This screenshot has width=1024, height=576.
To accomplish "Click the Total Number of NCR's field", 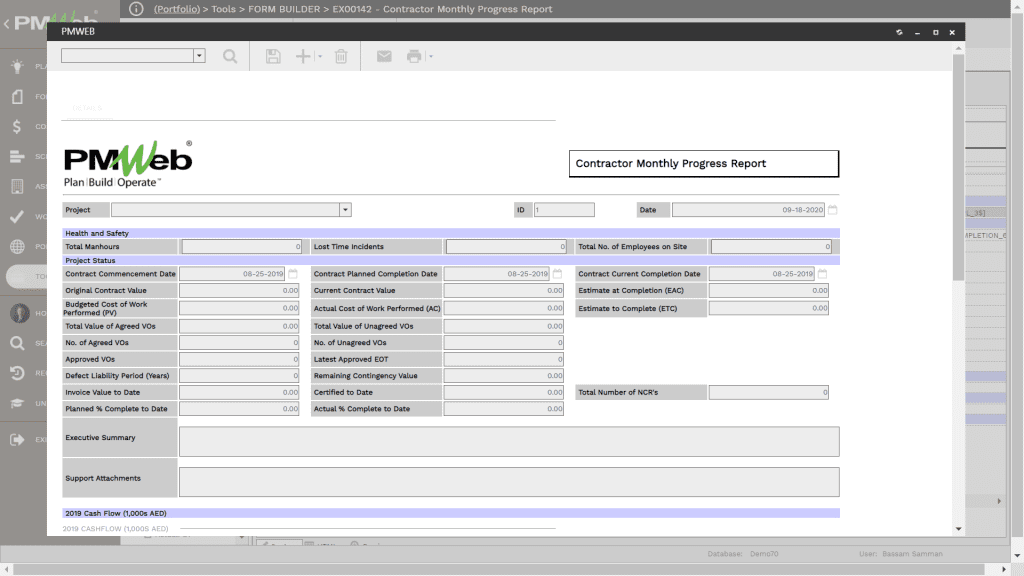I will pos(769,392).
